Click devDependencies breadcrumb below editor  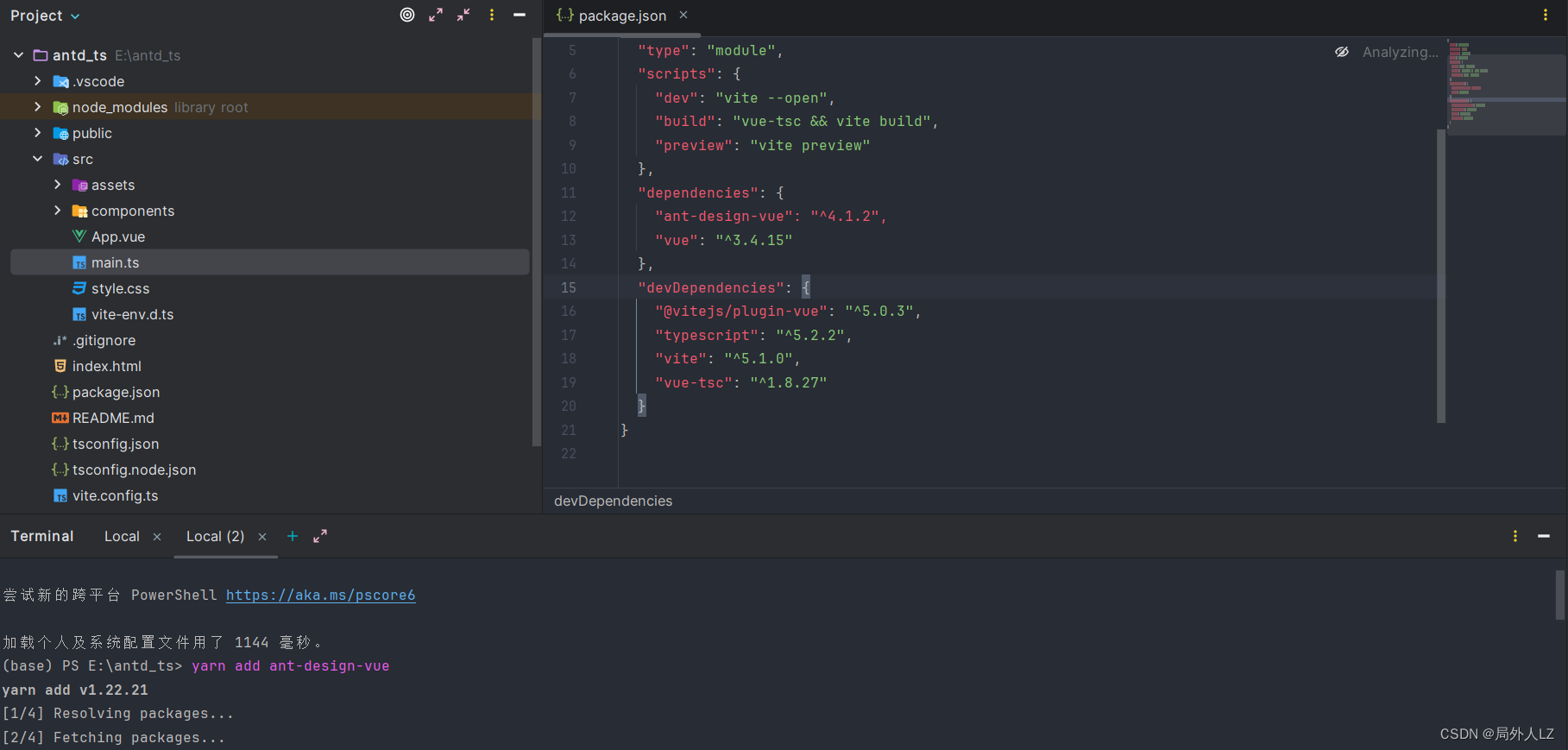(613, 501)
